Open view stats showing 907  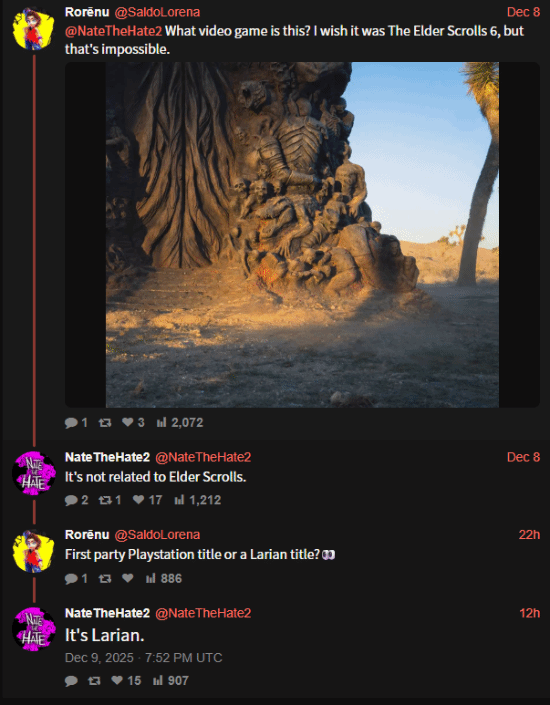click(170, 681)
